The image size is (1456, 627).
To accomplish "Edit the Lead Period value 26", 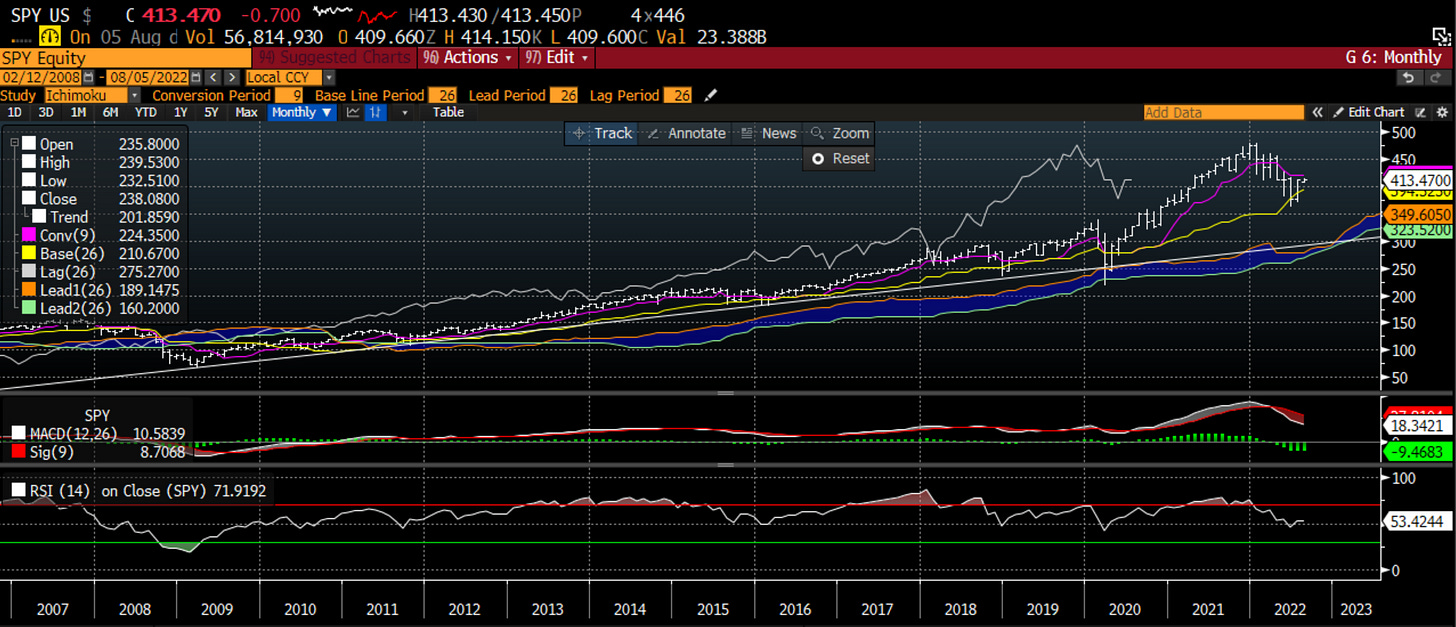I will click(563, 95).
